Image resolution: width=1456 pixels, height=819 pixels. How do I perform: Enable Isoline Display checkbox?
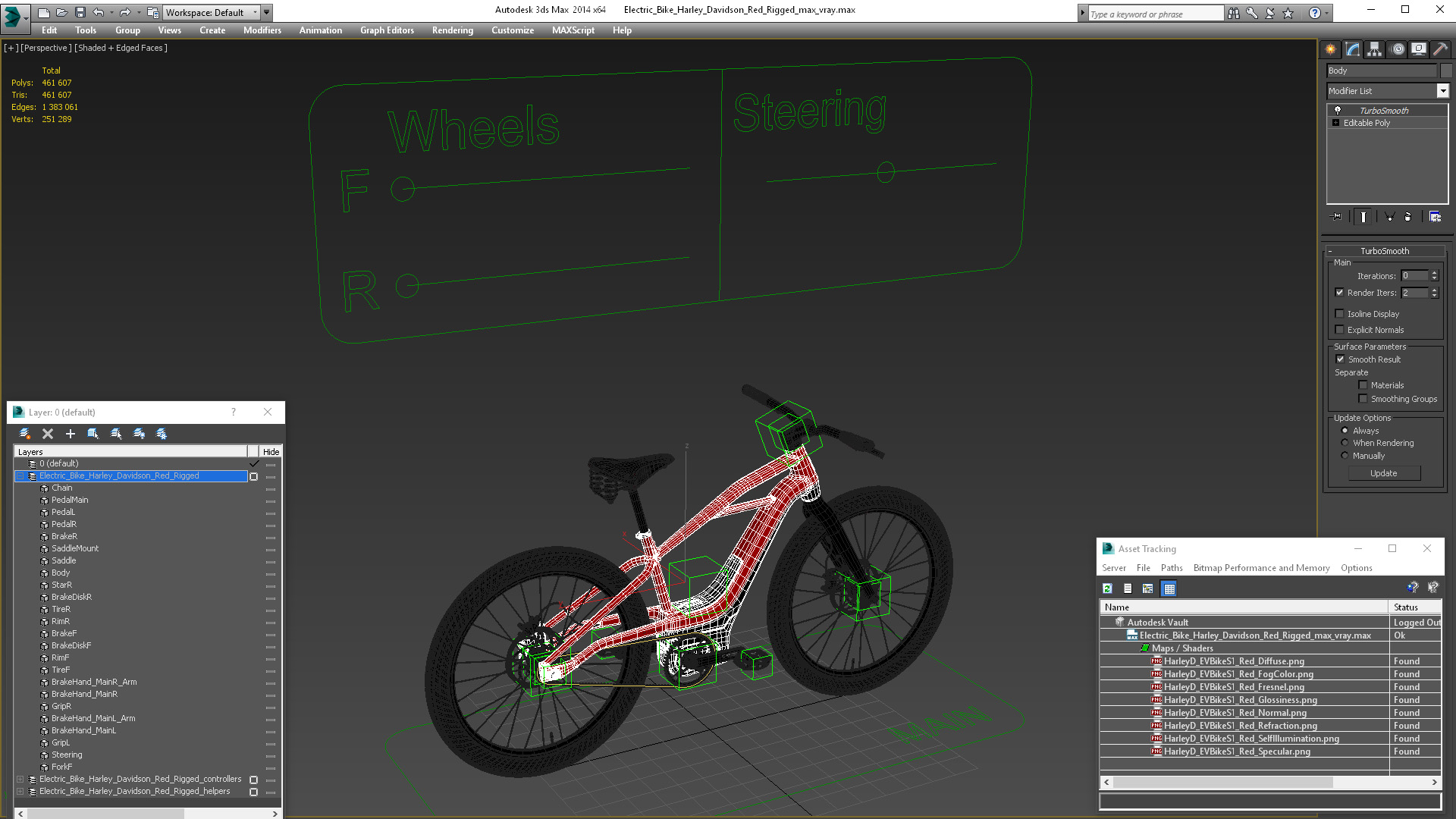pos(1339,314)
